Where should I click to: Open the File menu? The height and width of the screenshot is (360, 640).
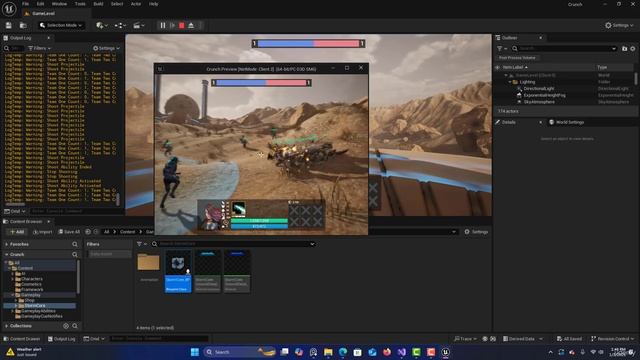coord(25,4)
